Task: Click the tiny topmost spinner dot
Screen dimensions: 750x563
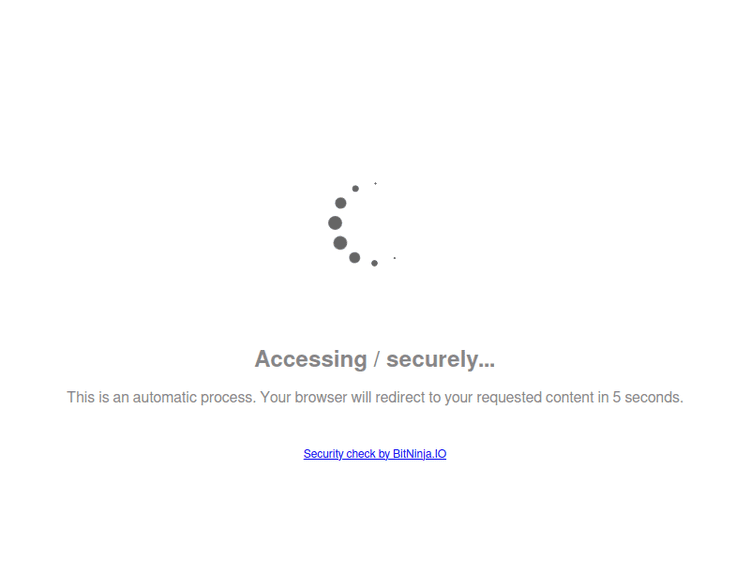Action: (x=375, y=184)
